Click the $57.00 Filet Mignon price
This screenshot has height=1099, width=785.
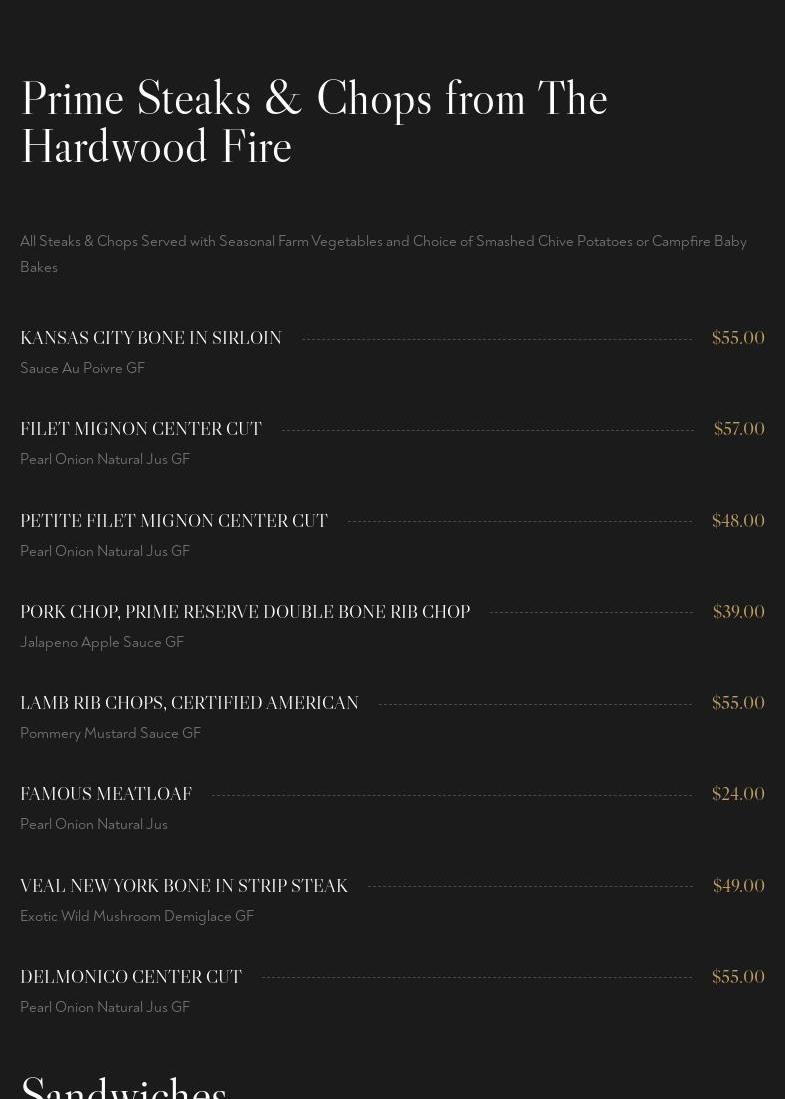pos(739,430)
